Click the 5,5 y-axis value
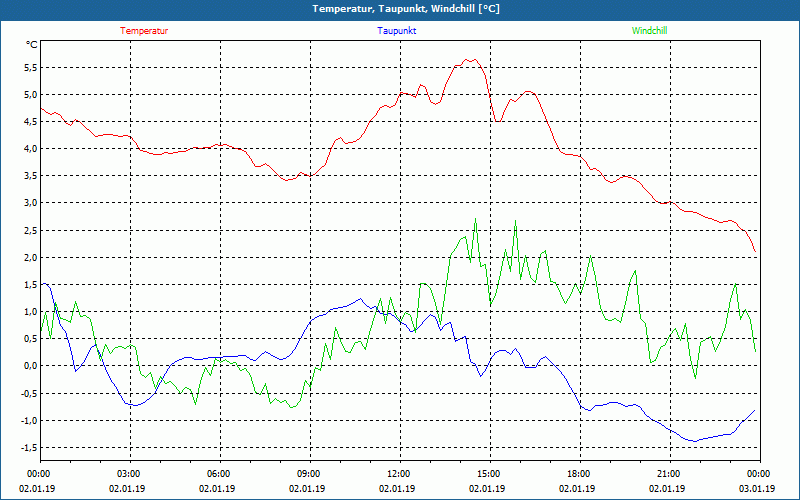The height and width of the screenshot is (500, 800). (30, 67)
